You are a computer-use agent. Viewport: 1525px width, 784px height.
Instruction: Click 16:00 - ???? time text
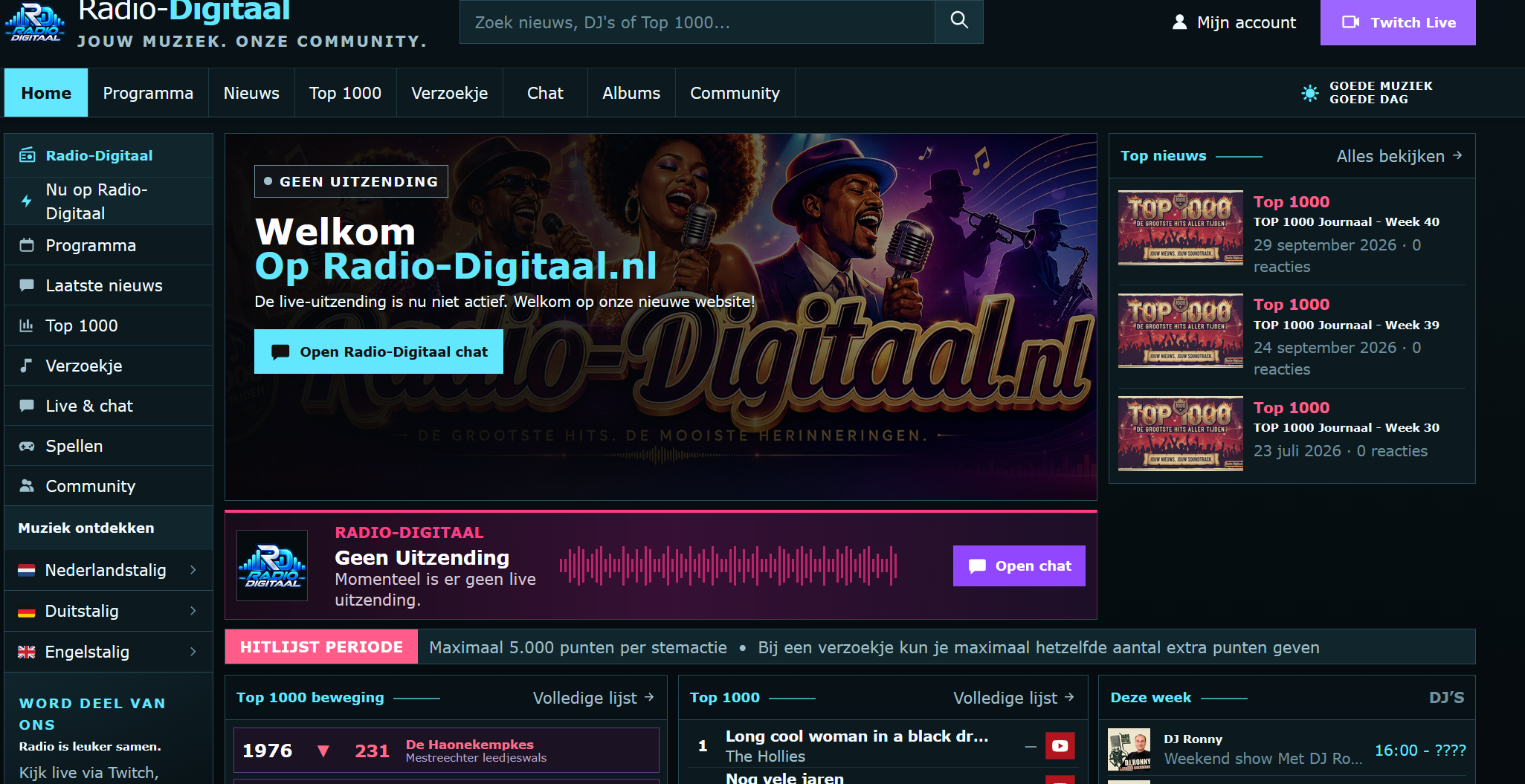point(1420,751)
